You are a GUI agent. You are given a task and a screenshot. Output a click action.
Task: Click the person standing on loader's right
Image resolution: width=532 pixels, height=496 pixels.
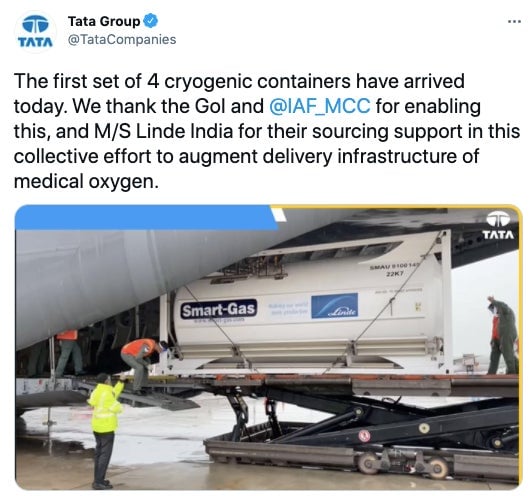(x=502, y=336)
